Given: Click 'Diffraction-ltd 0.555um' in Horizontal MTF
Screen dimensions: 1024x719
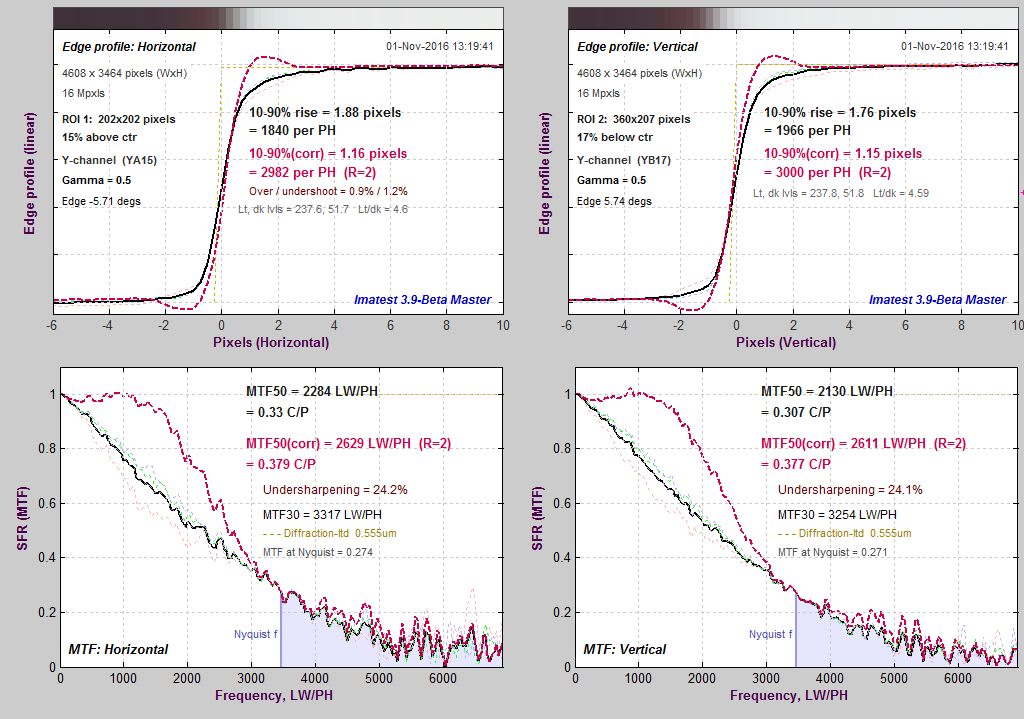Looking at the screenshot, I should pyautogui.click(x=340, y=534).
